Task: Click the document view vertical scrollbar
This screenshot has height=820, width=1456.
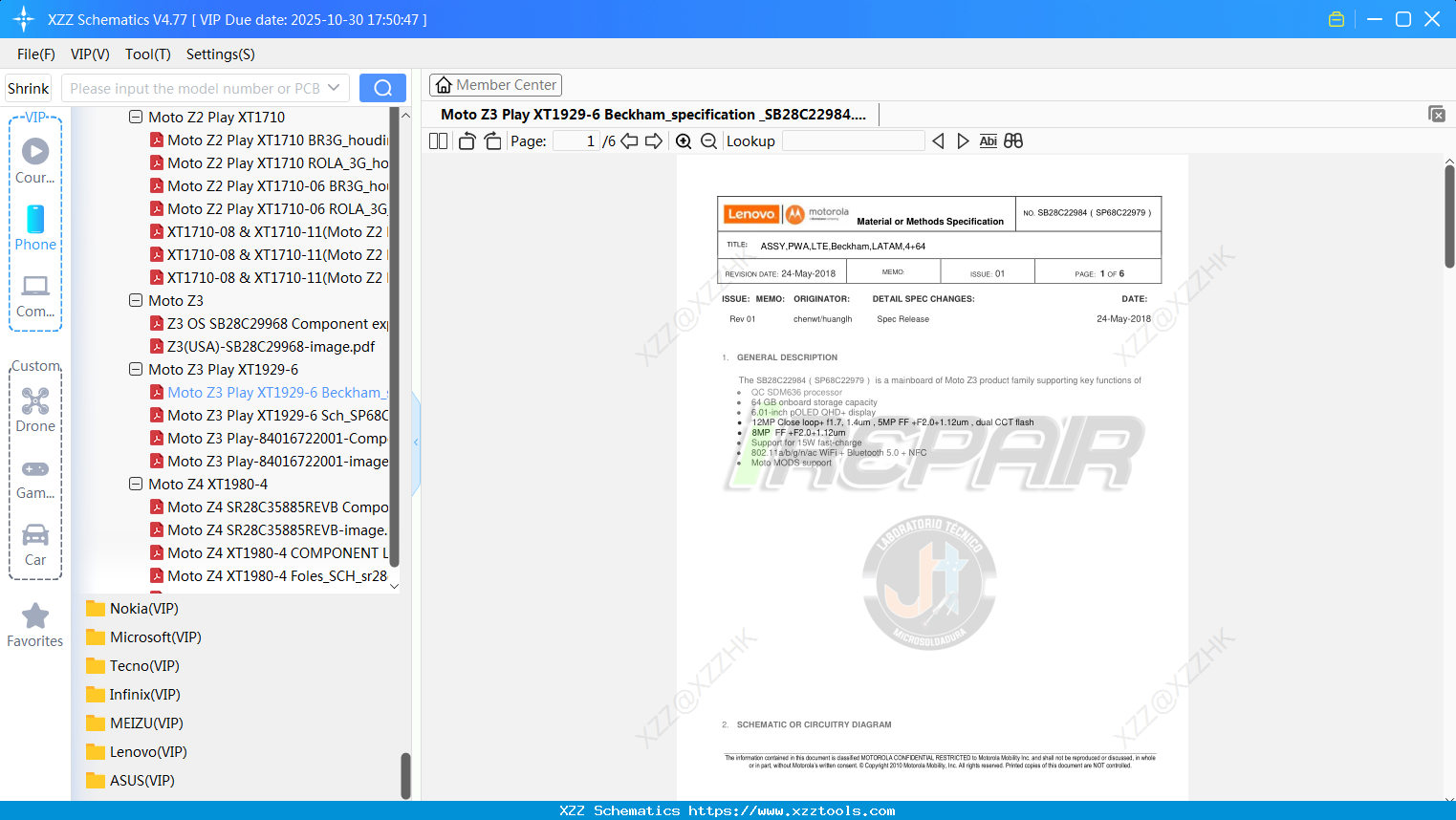Action: pyautogui.click(x=1449, y=217)
